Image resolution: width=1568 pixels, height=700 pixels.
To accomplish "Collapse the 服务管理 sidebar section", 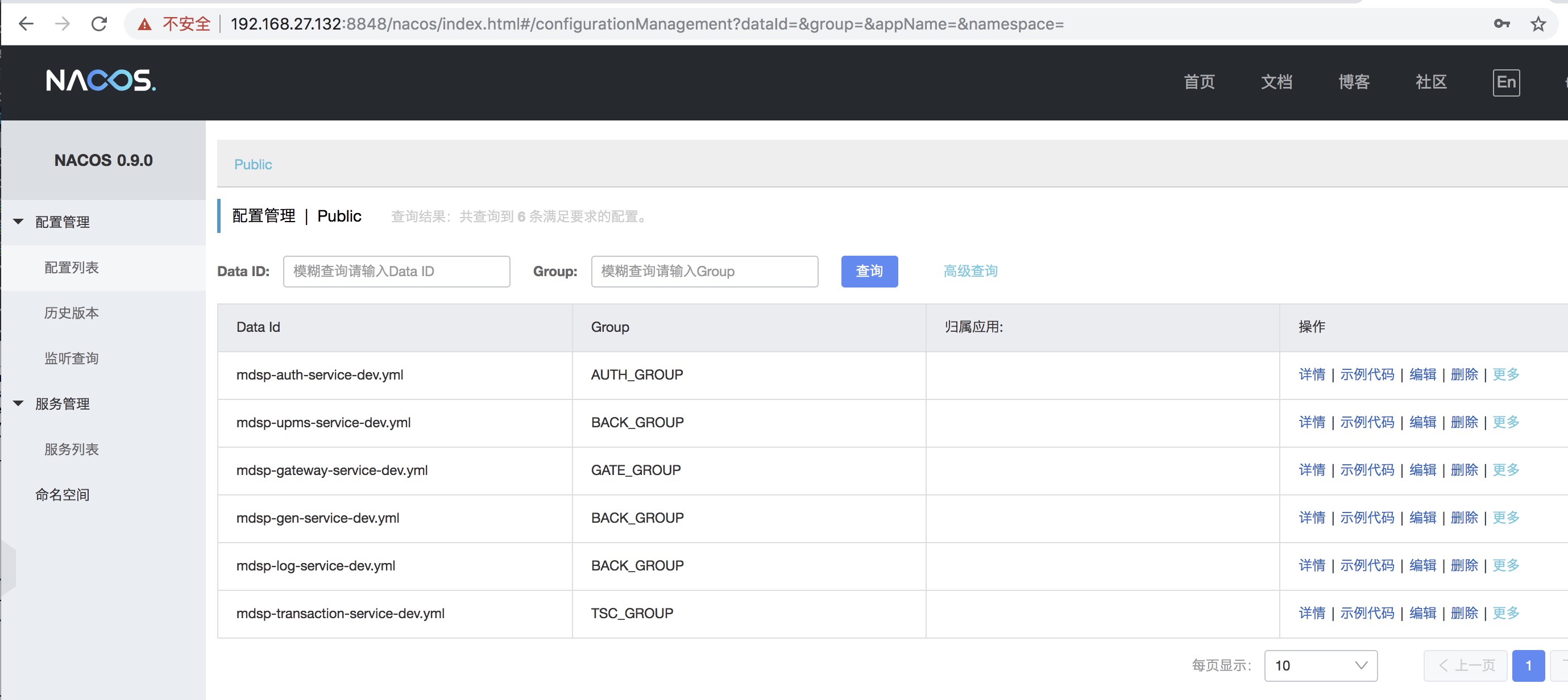I will [x=19, y=404].
